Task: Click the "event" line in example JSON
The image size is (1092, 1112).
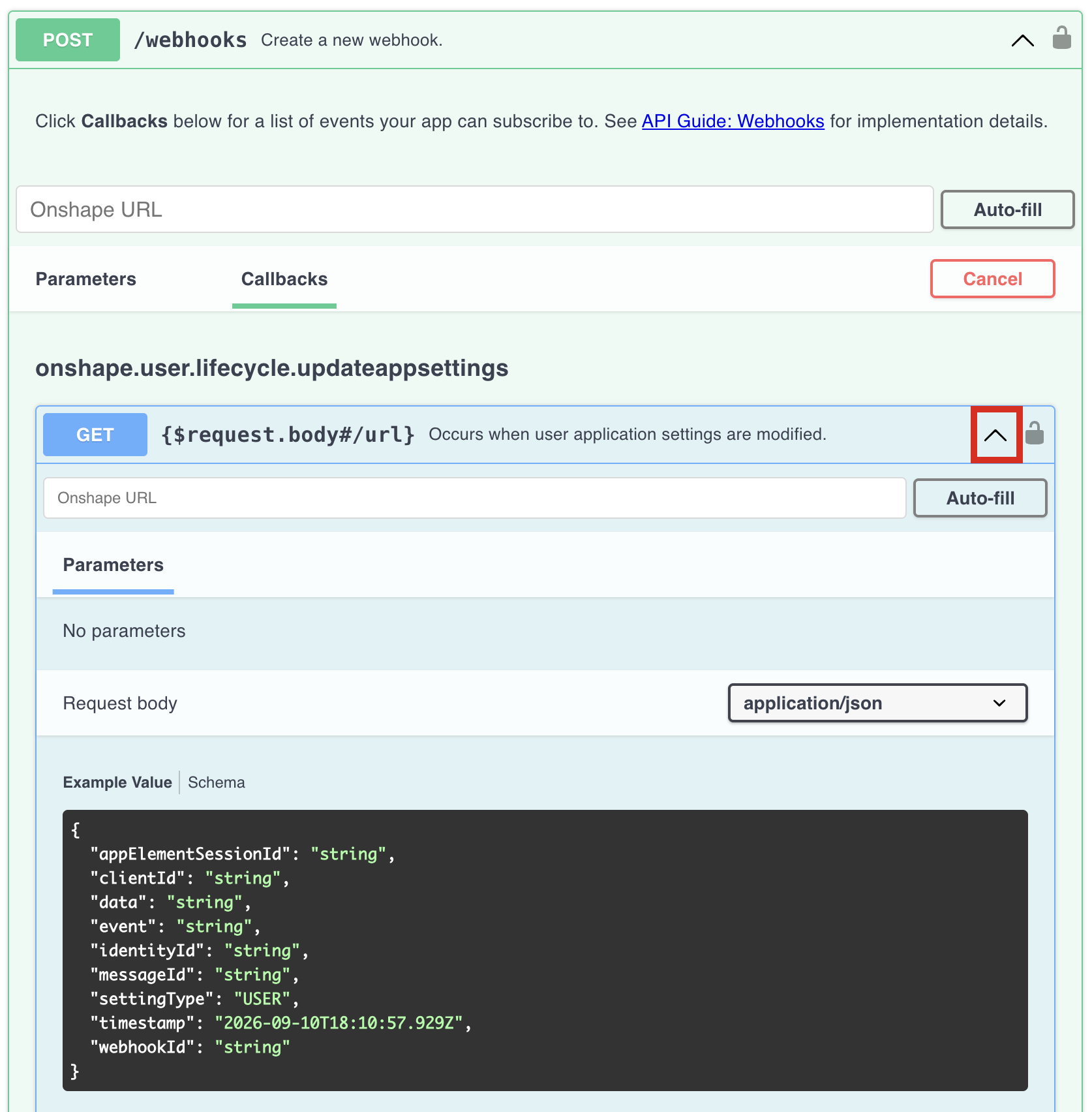Action: pos(175,927)
